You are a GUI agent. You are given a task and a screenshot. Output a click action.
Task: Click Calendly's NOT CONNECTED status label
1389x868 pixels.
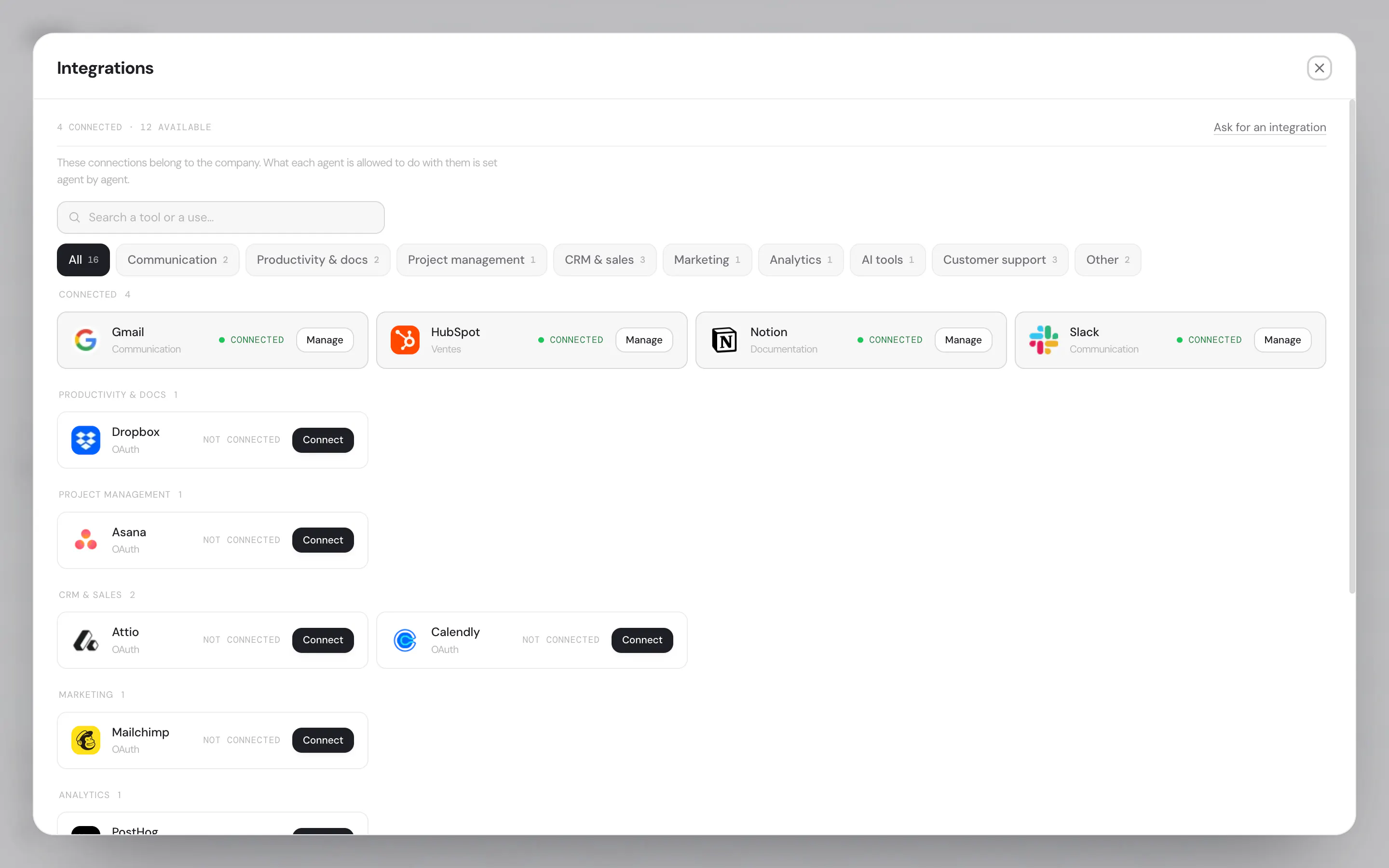561,640
